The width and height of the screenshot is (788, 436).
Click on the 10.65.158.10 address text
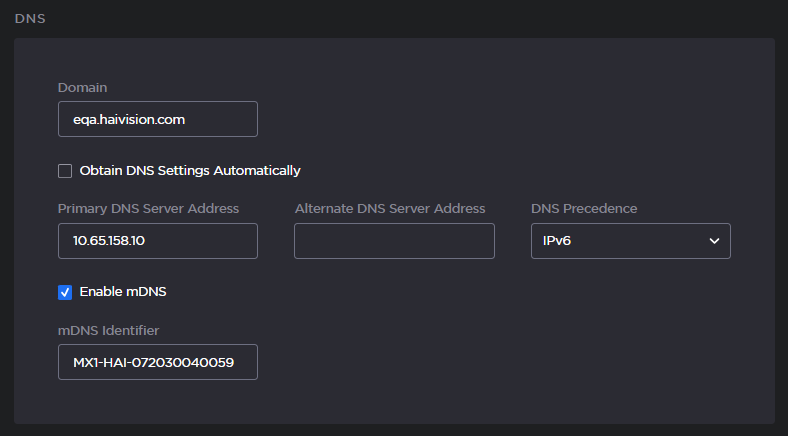tap(116, 241)
